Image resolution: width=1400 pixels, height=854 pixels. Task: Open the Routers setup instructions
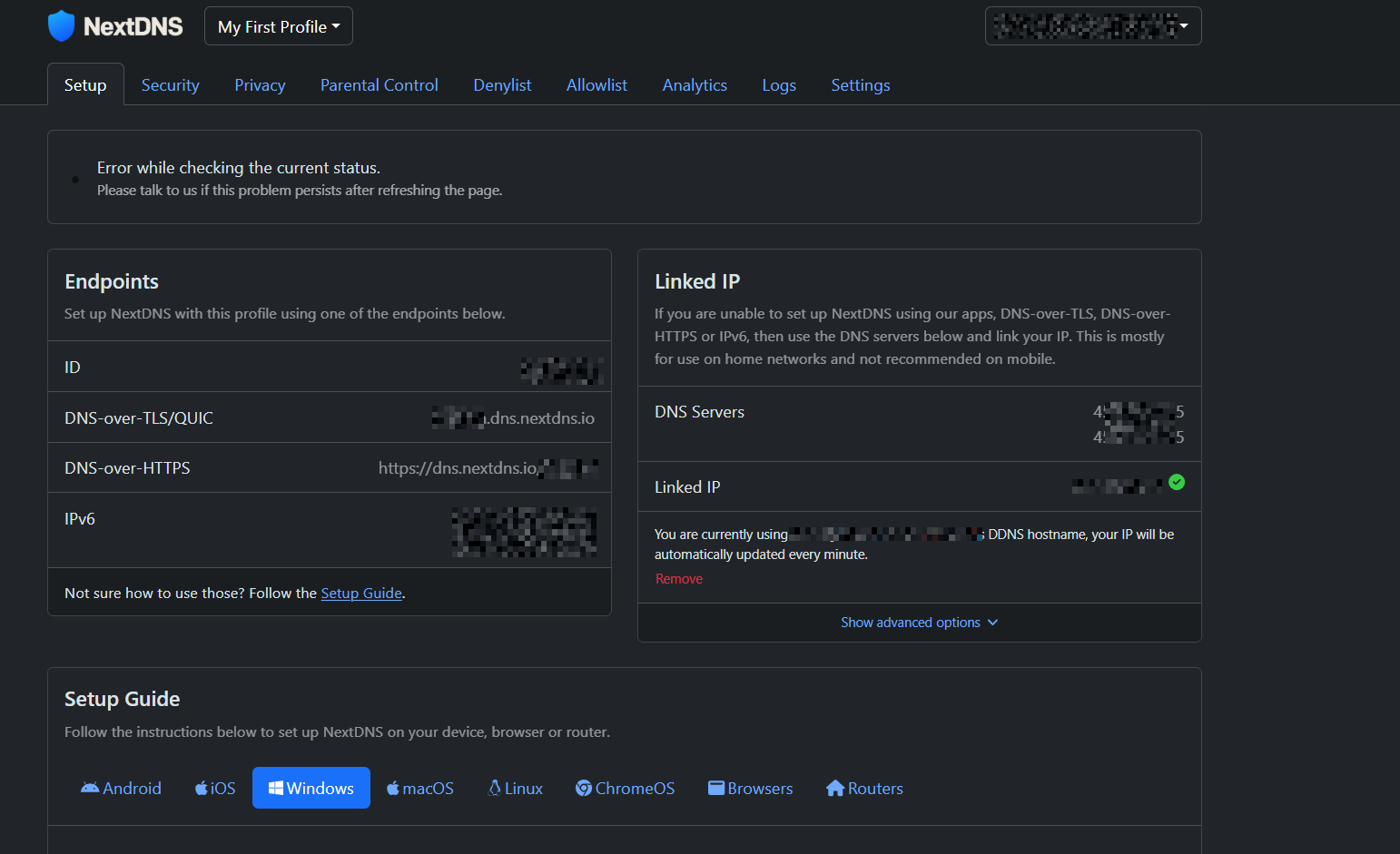864,788
